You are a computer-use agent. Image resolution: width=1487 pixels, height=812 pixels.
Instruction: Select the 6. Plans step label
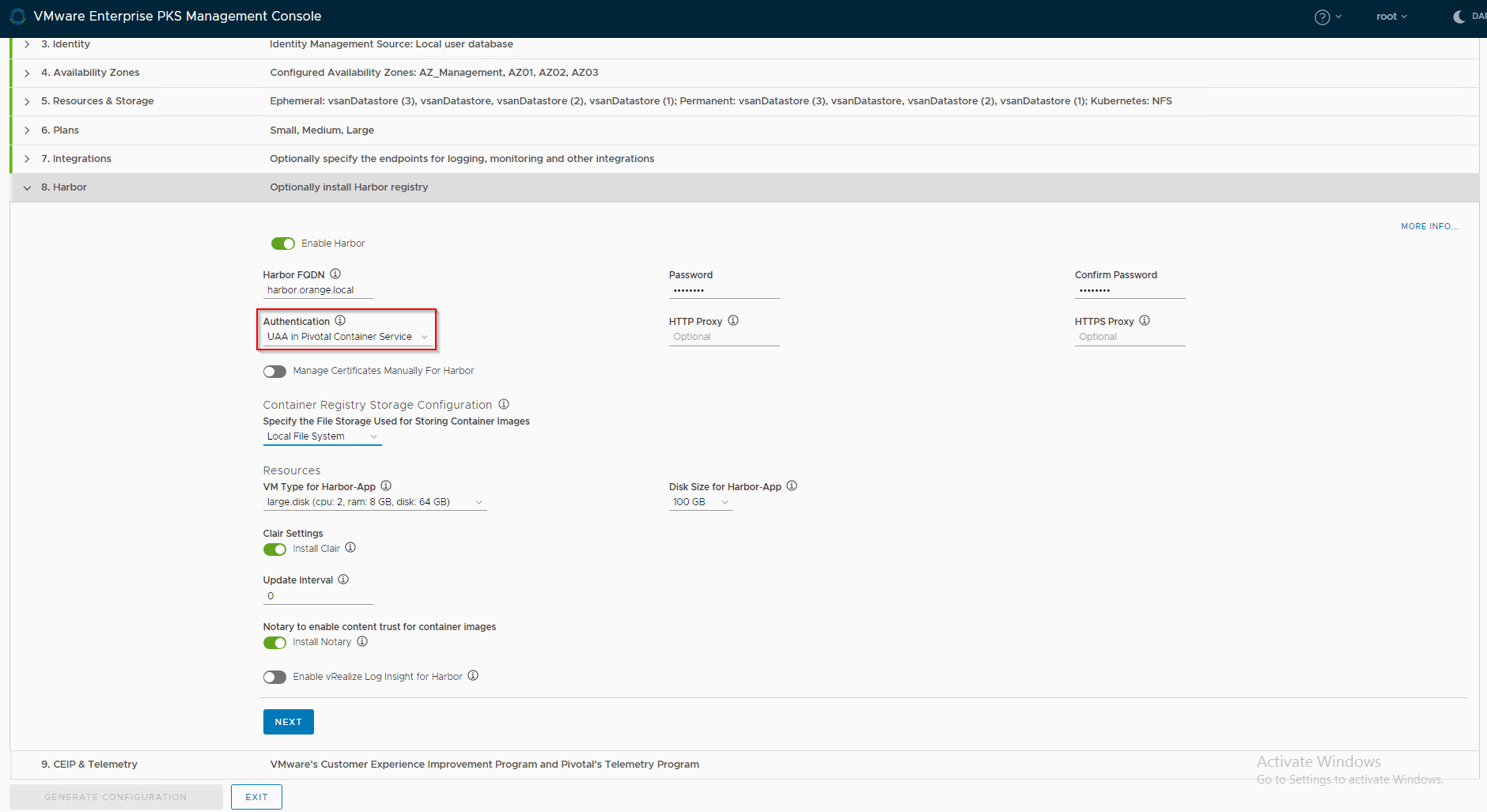pos(60,130)
